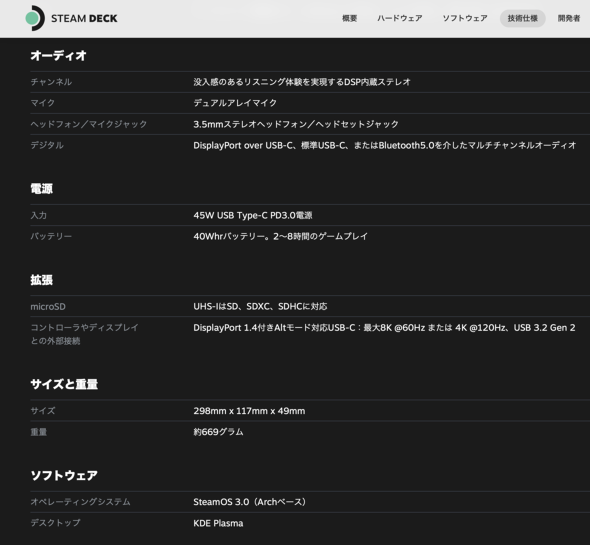590x545 pixels.
Task: Click the Steam Deck logo icon
Action: 35,18
